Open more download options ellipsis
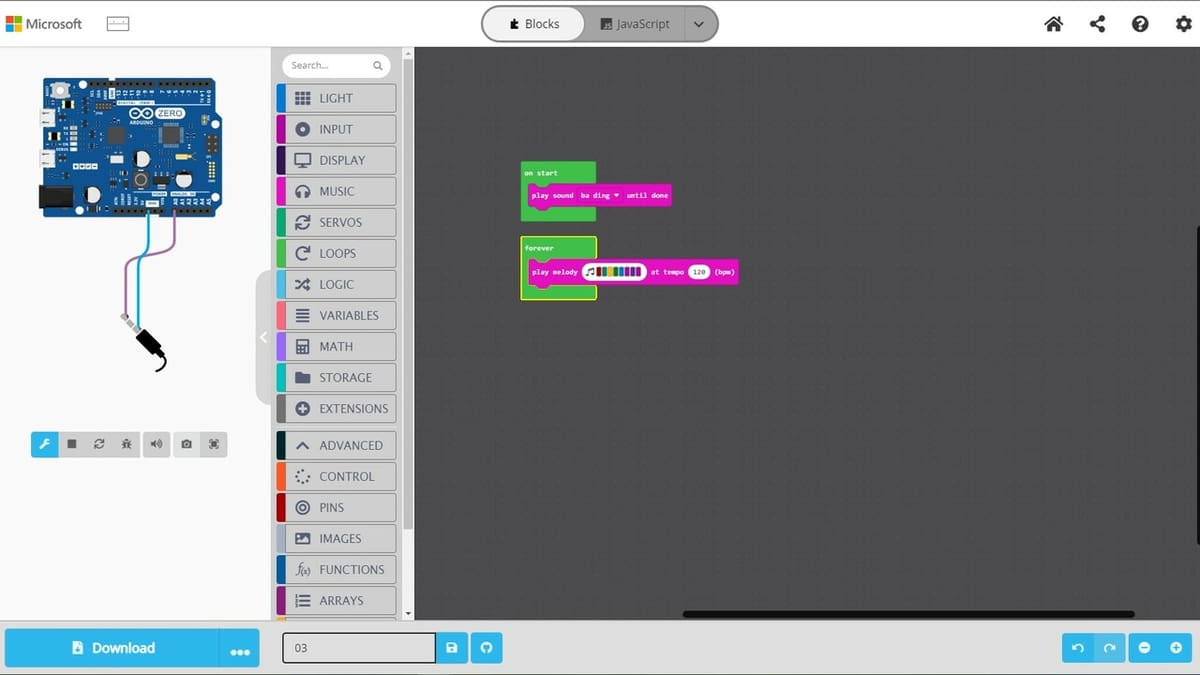The height and width of the screenshot is (675, 1200). pos(240,648)
